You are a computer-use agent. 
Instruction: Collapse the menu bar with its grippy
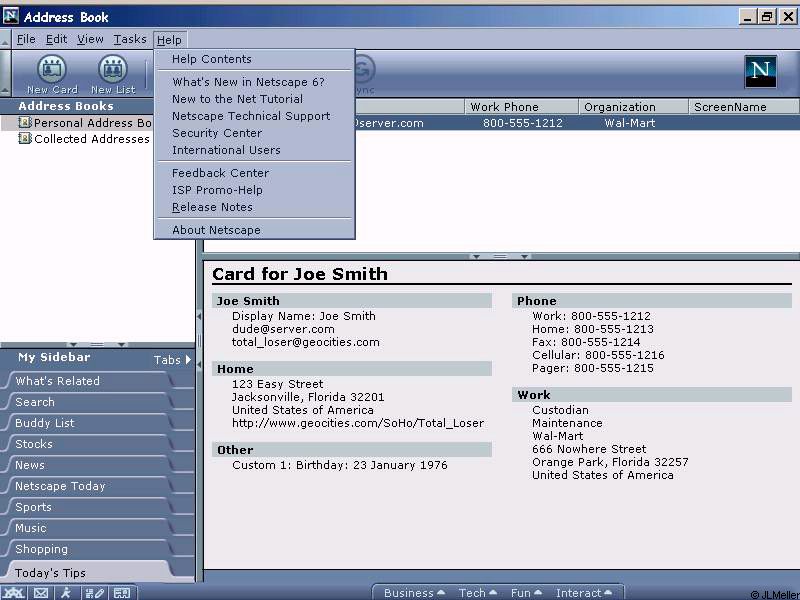coord(5,39)
